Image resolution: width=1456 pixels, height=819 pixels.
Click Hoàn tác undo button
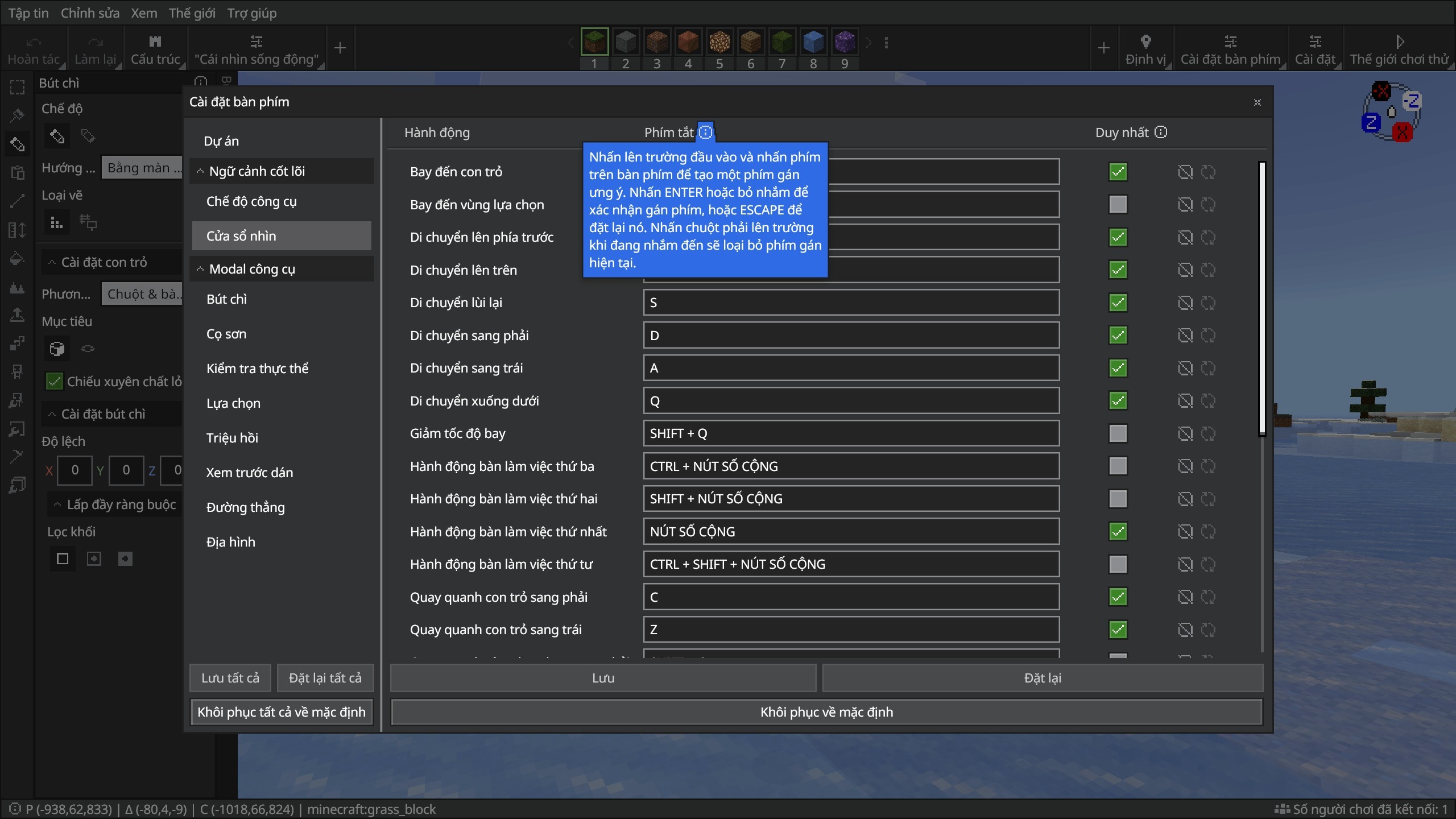tap(34, 49)
